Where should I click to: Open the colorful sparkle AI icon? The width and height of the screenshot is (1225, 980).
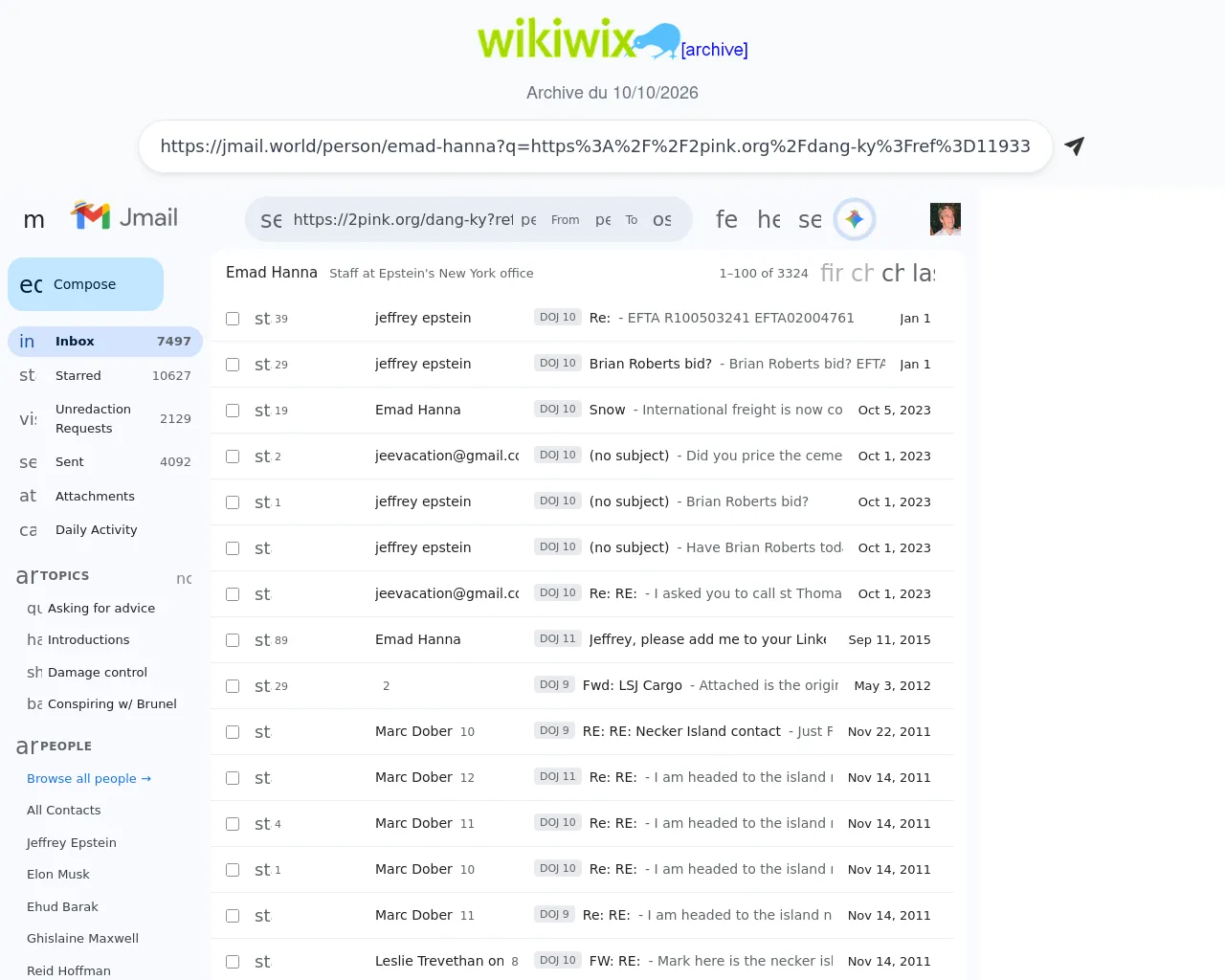855,219
